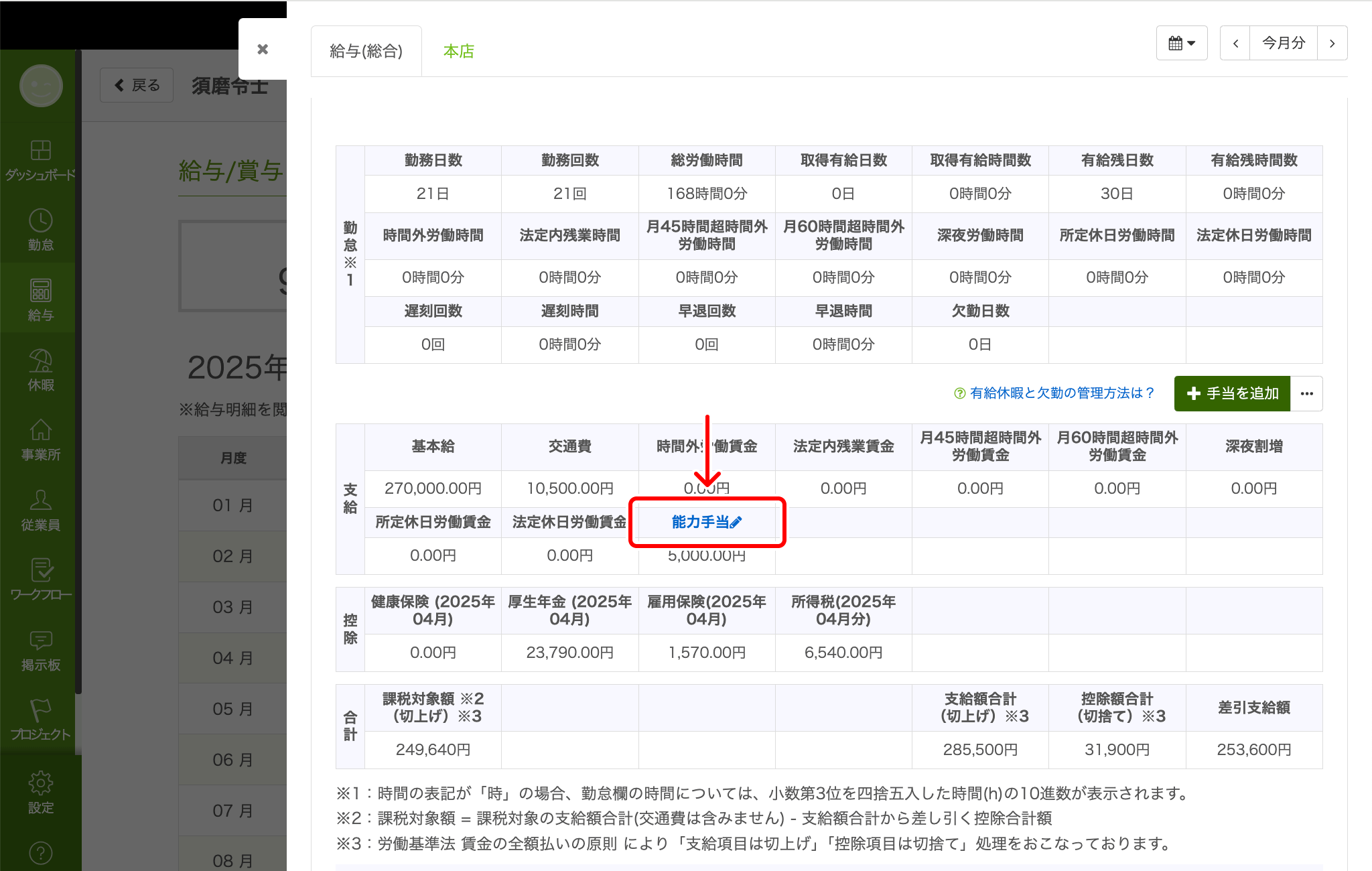Click the 厚生年金 value 23,790.00円
The height and width of the screenshot is (871, 1372).
pyautogui.click(x=570, y=653)
